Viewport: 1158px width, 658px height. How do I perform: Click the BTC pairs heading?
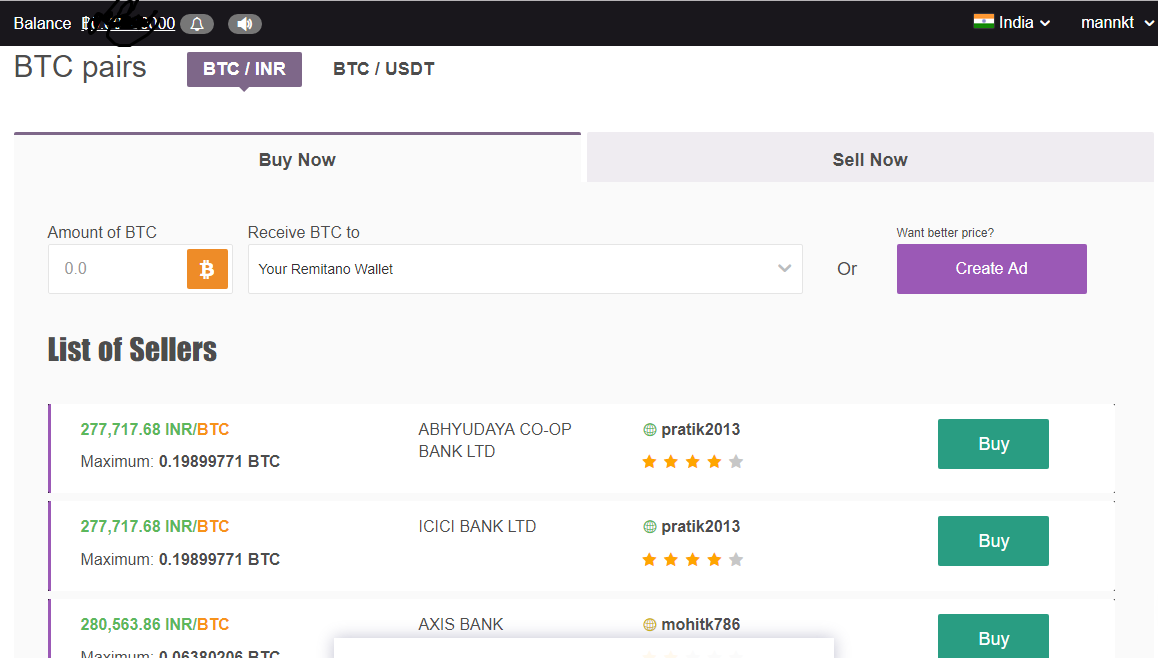click(80, 67)
